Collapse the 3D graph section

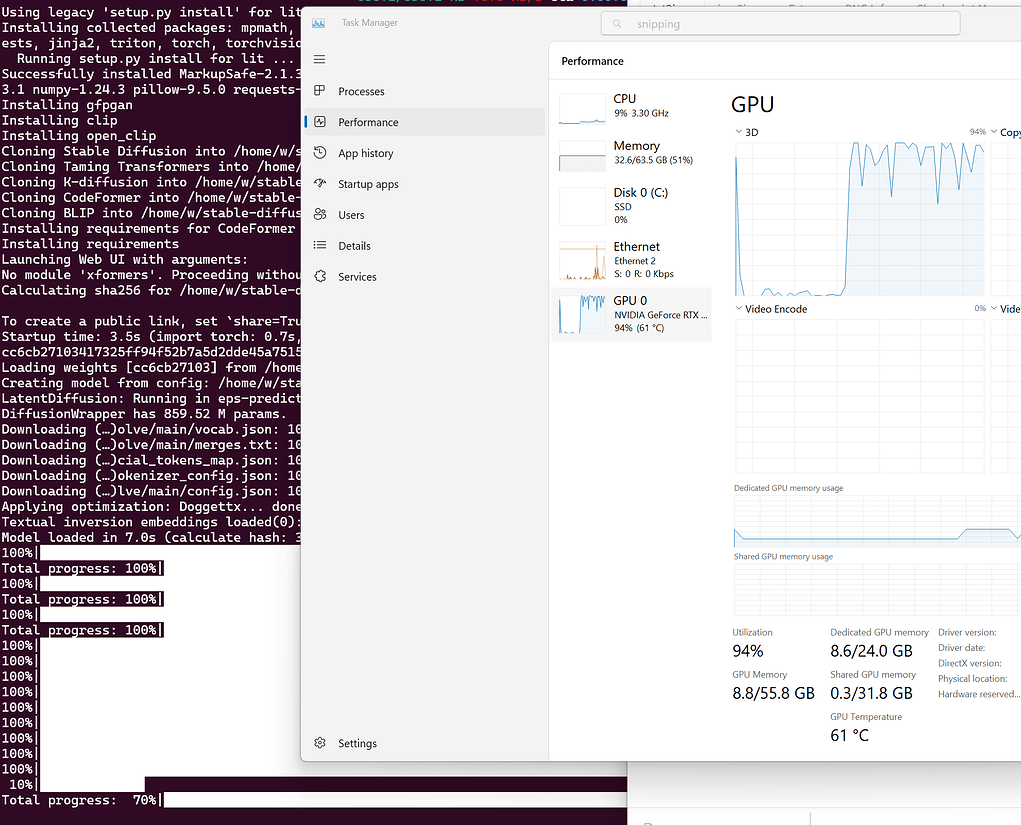point(737,131)
